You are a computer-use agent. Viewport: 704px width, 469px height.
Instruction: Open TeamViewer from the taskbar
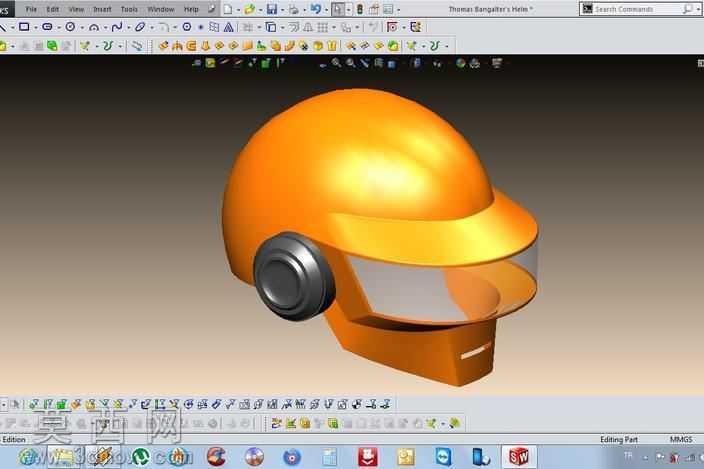click(444, 457)
